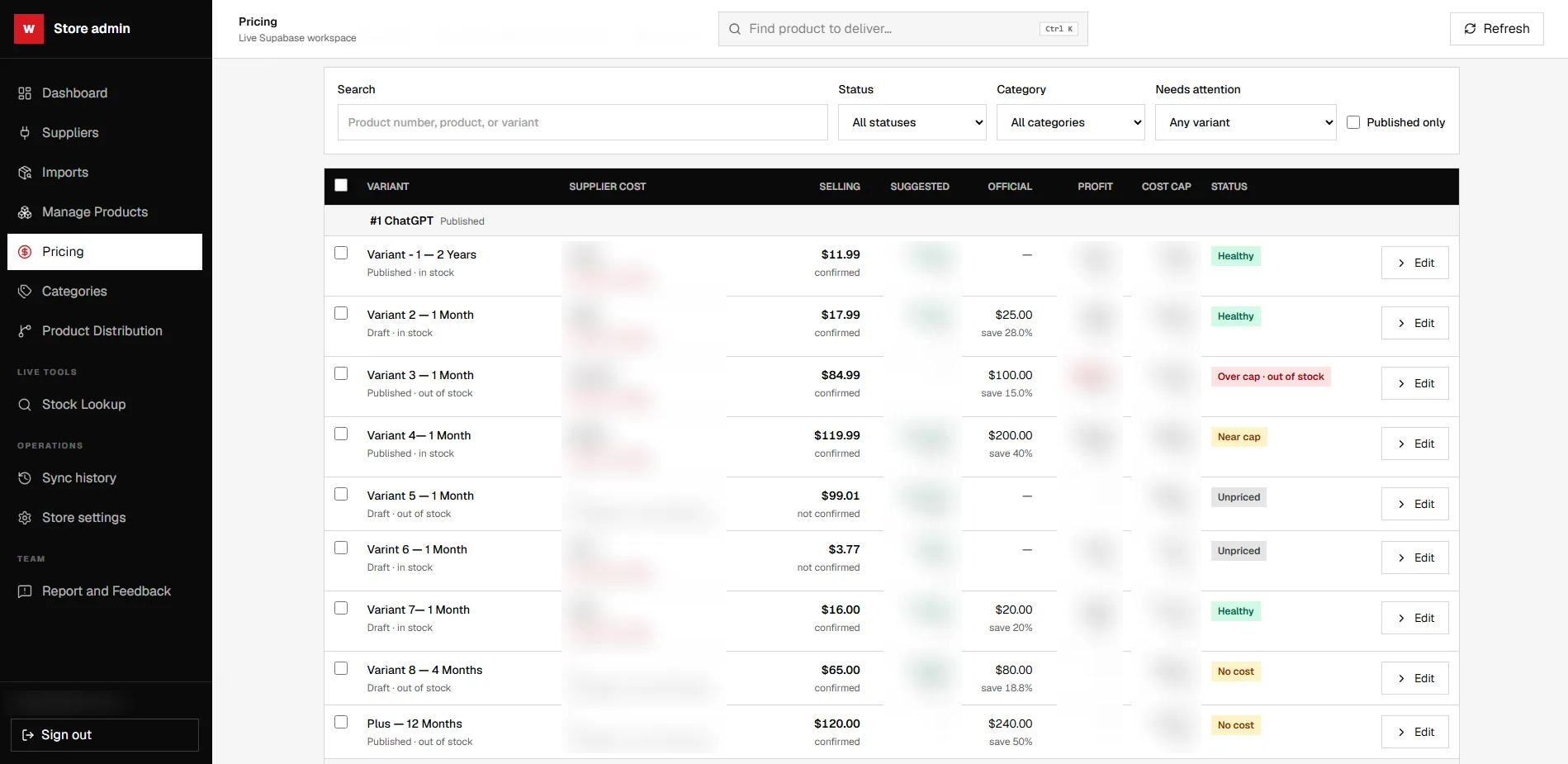Open the All statuses dropdown
The height and width of the screenshot is (764, 1568).
912,122
